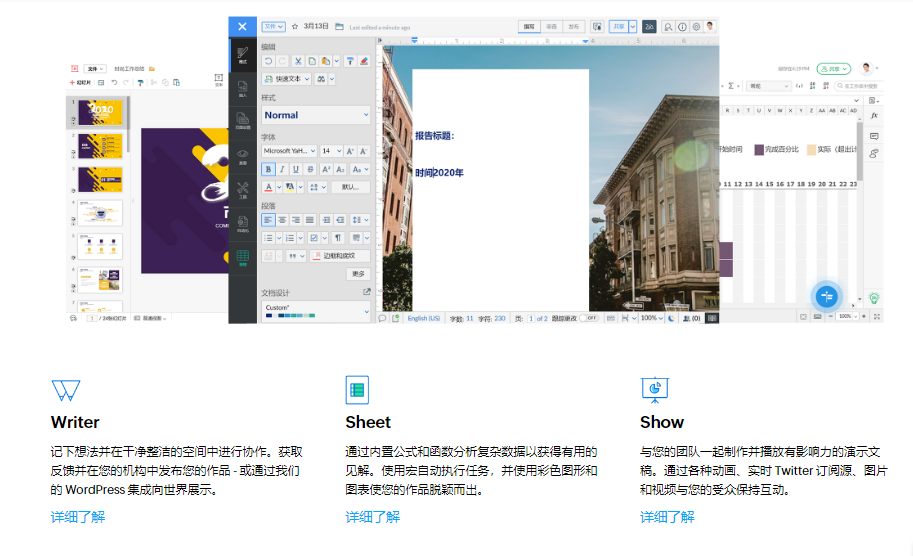Click the Decrease font size A icon
This screenshot has width=913, height=556.
(x=363, y=151)
